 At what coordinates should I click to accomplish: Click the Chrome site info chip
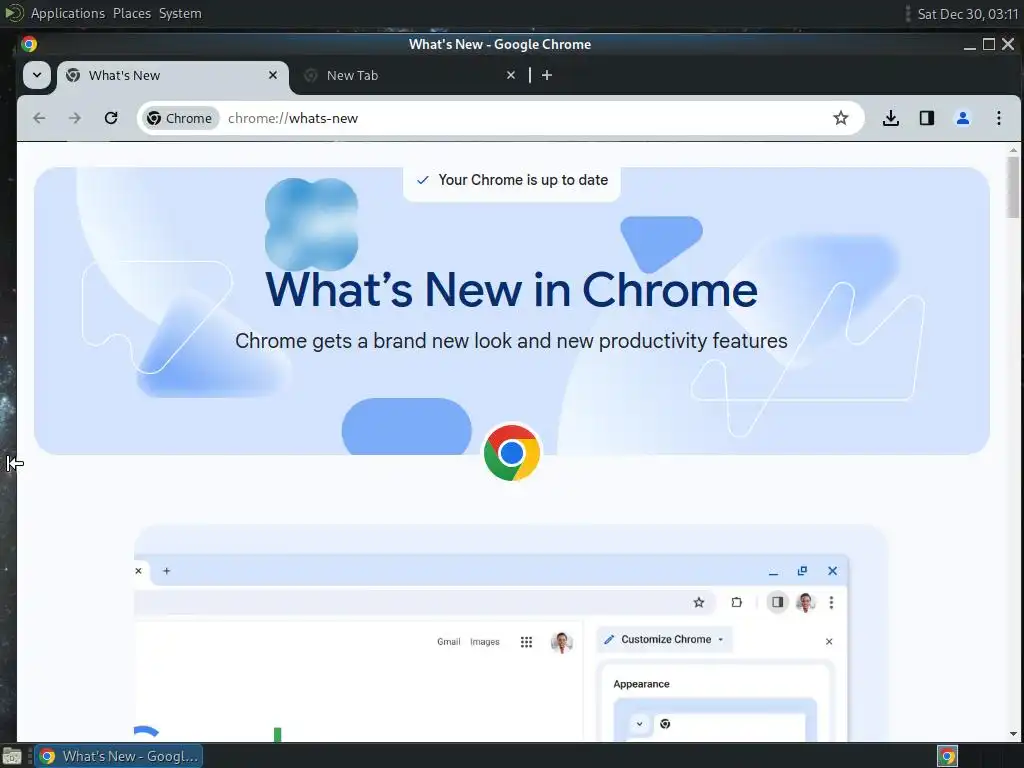coord(180,118)
